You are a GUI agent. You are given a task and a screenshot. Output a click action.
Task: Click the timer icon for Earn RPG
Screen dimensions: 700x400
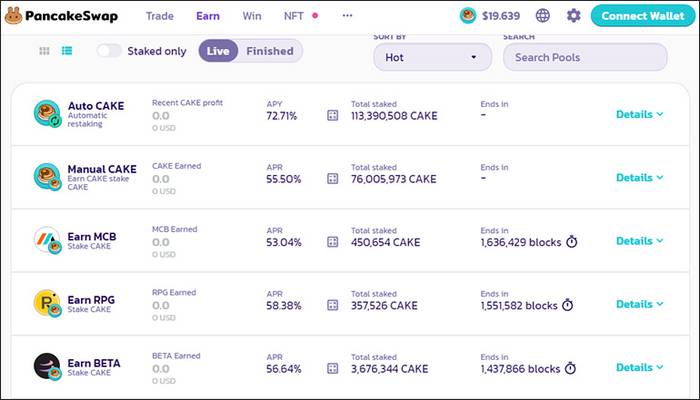(x=567, y=305)
